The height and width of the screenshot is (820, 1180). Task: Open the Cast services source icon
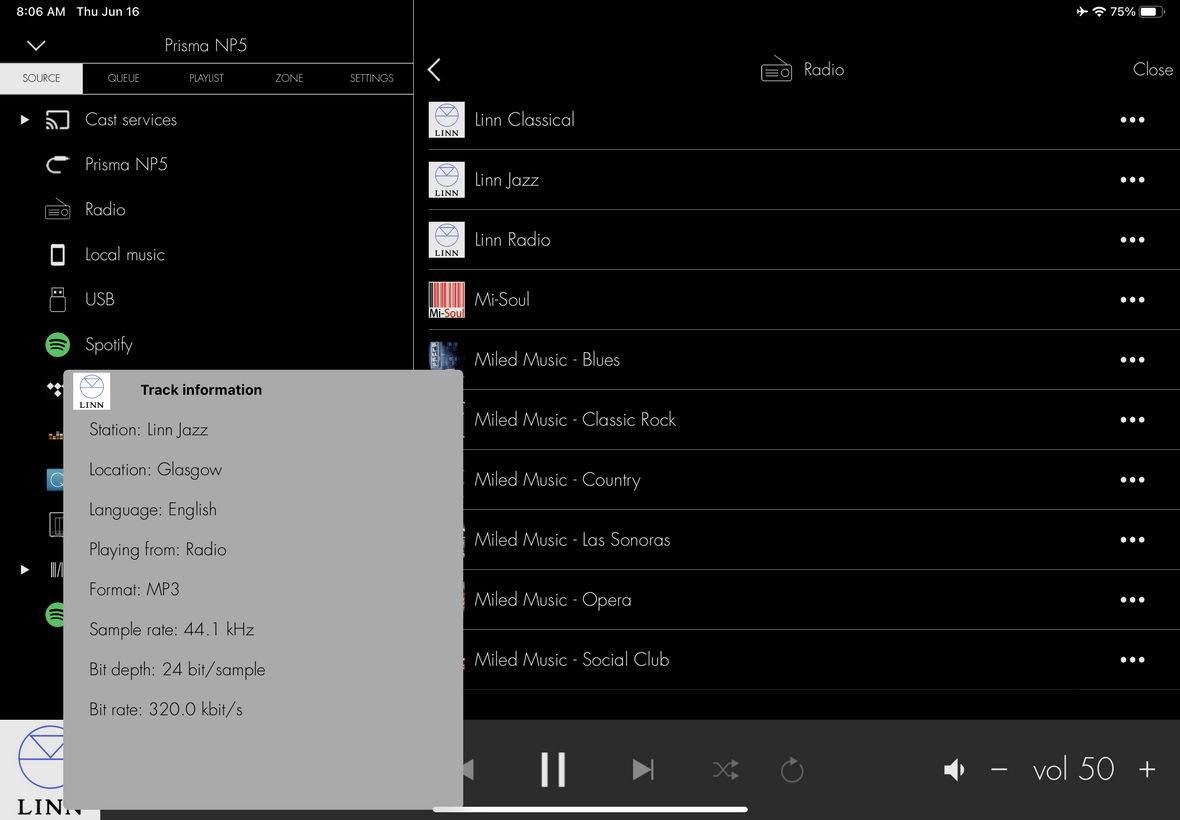[x=57, y=120]
